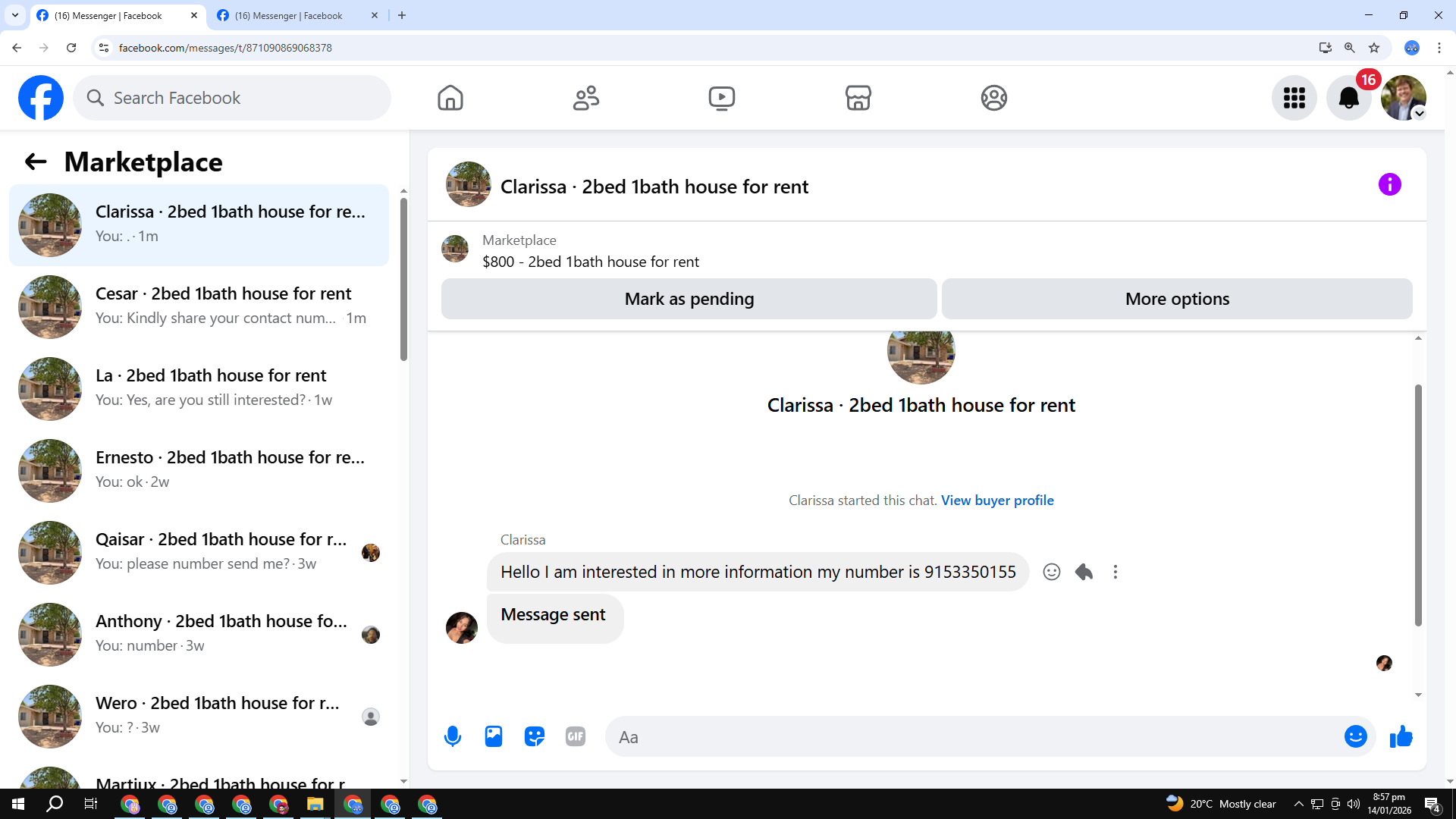Open the Facebook apps grid menu
1456x819 pixels.
(1294, 98)
